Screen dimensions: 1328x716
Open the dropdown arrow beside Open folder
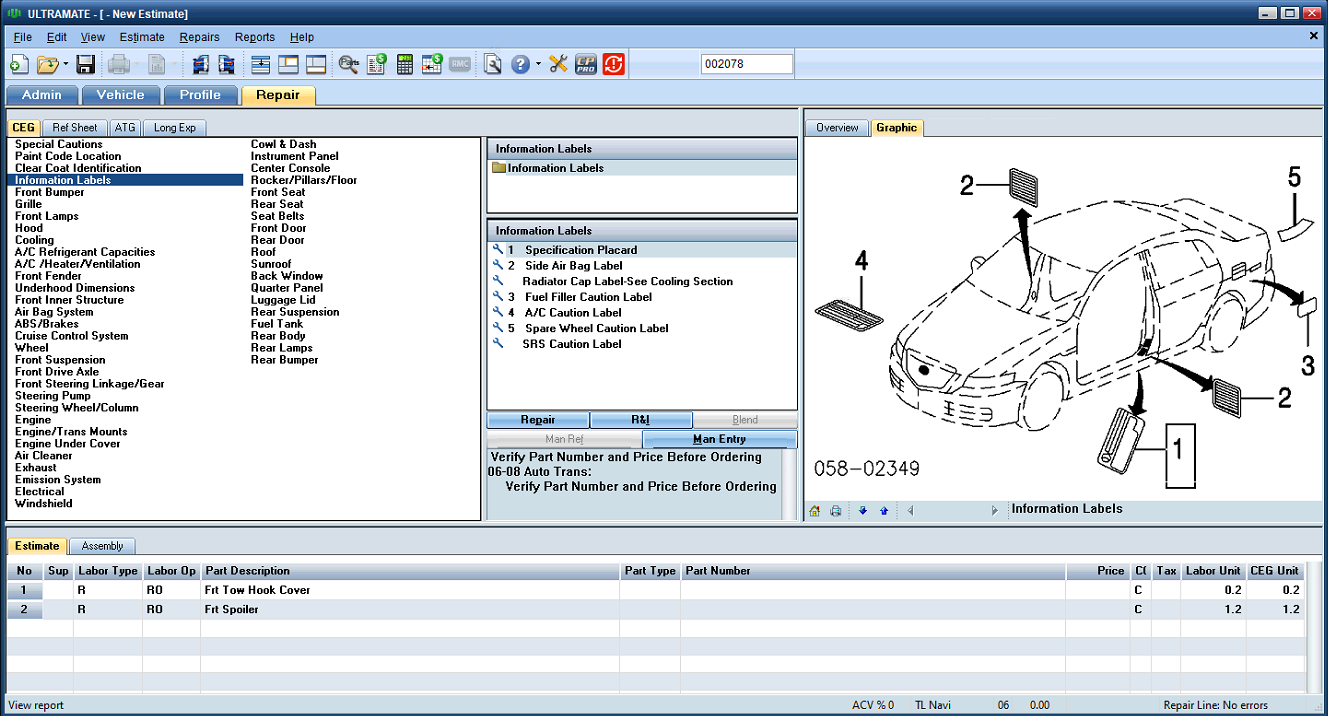click(65, 65)
